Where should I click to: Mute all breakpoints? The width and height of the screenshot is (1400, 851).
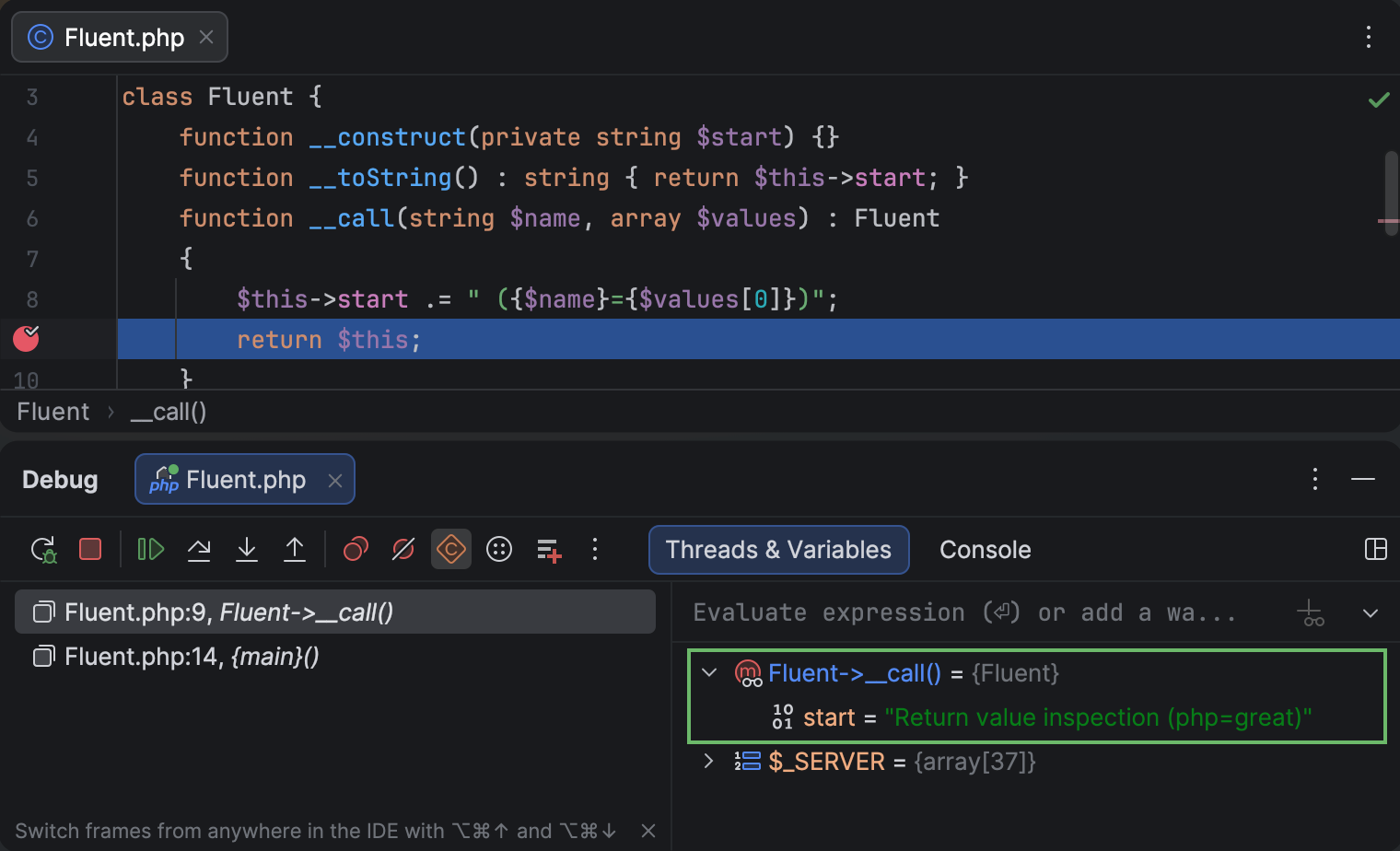click(x=402, y=549)
